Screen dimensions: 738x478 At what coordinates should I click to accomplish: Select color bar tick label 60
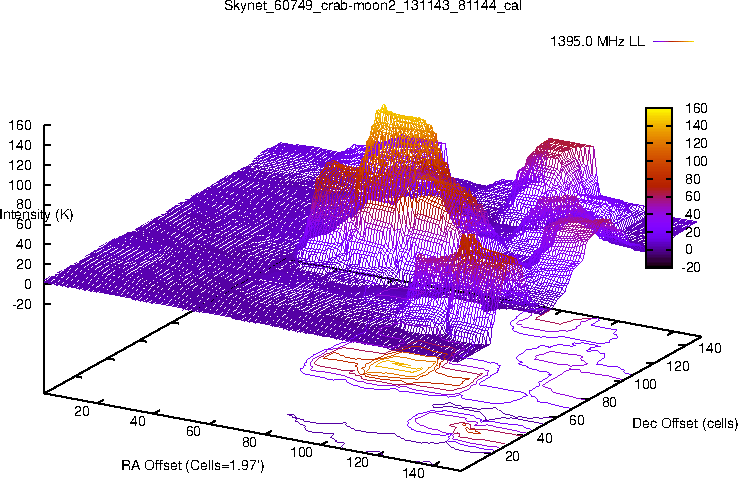pos(692,196)
